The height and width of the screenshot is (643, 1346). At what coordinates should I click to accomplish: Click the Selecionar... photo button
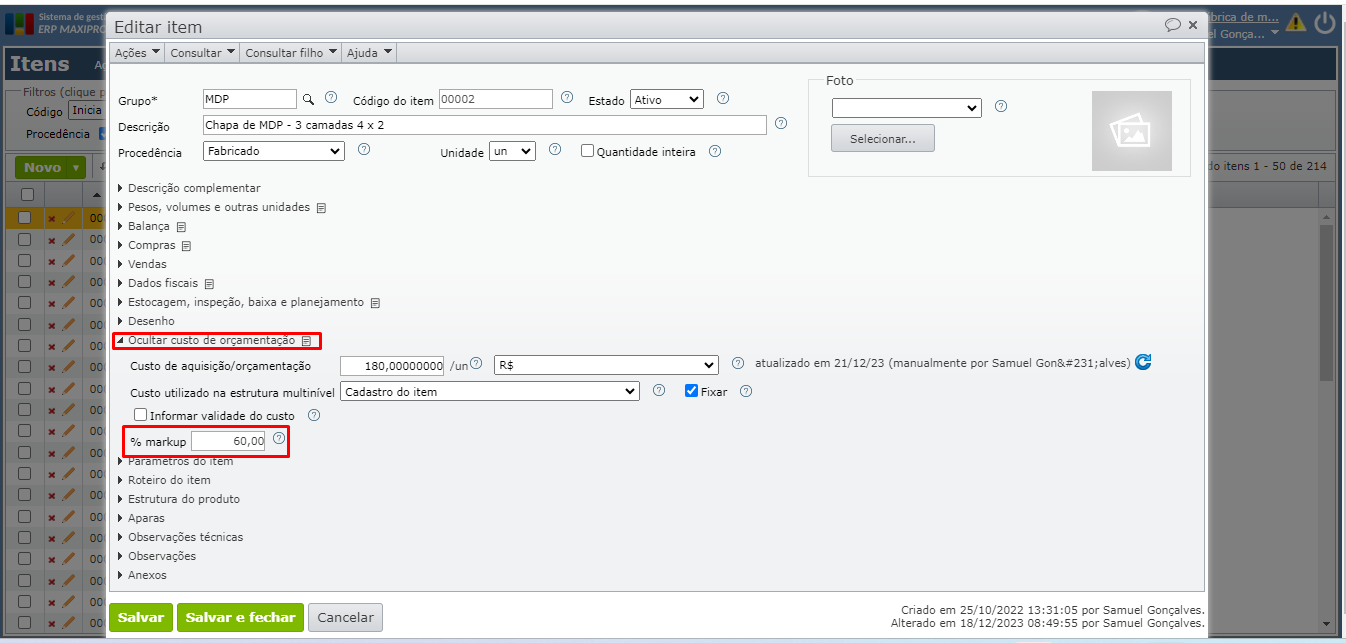click(x=883, y=139)
